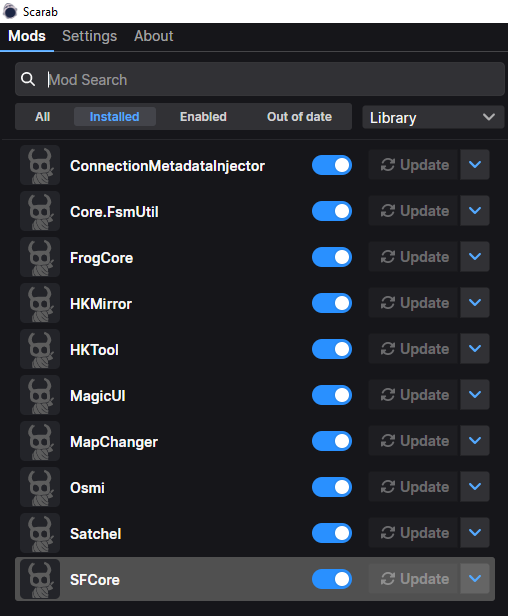
Task: Select the Installed filter
Action: point(115,117)
